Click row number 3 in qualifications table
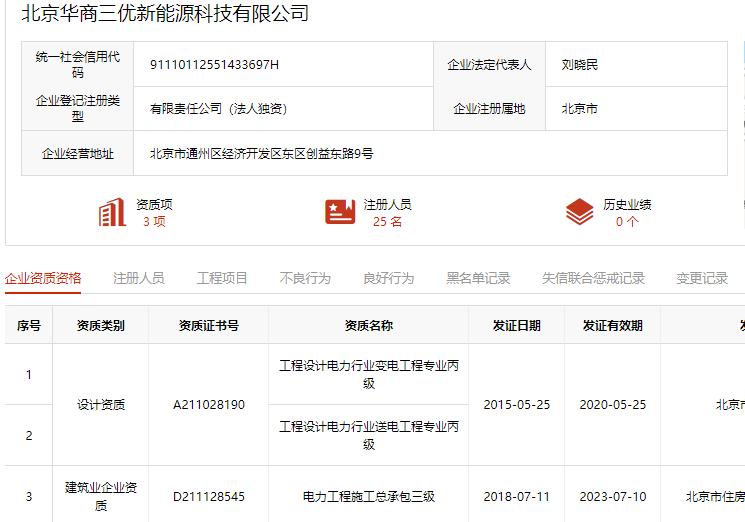The height and width of the screenshot is (522, 745). (29, 497)
